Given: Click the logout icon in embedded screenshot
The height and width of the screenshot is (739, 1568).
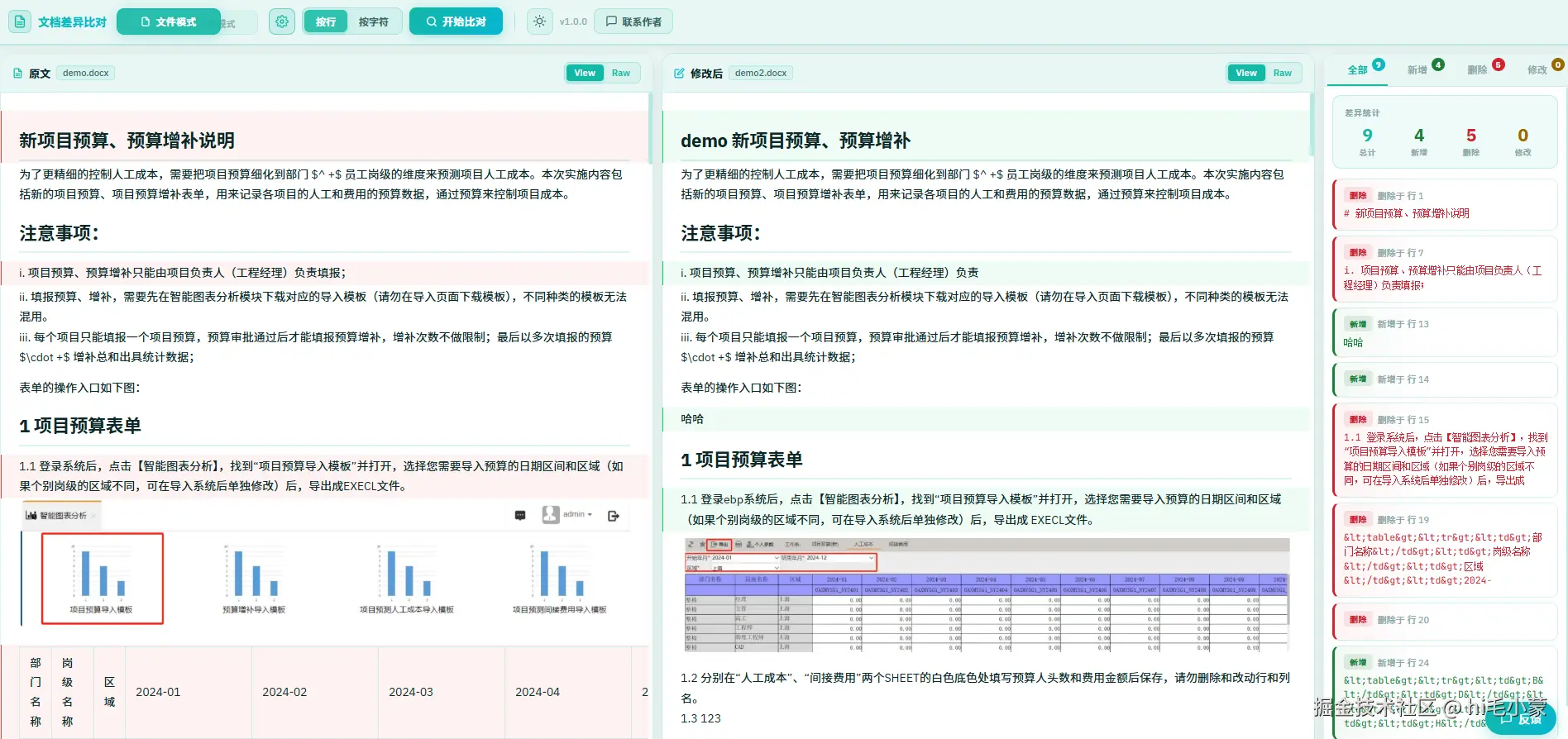Looking at the screenshot, I should point(614,516).
